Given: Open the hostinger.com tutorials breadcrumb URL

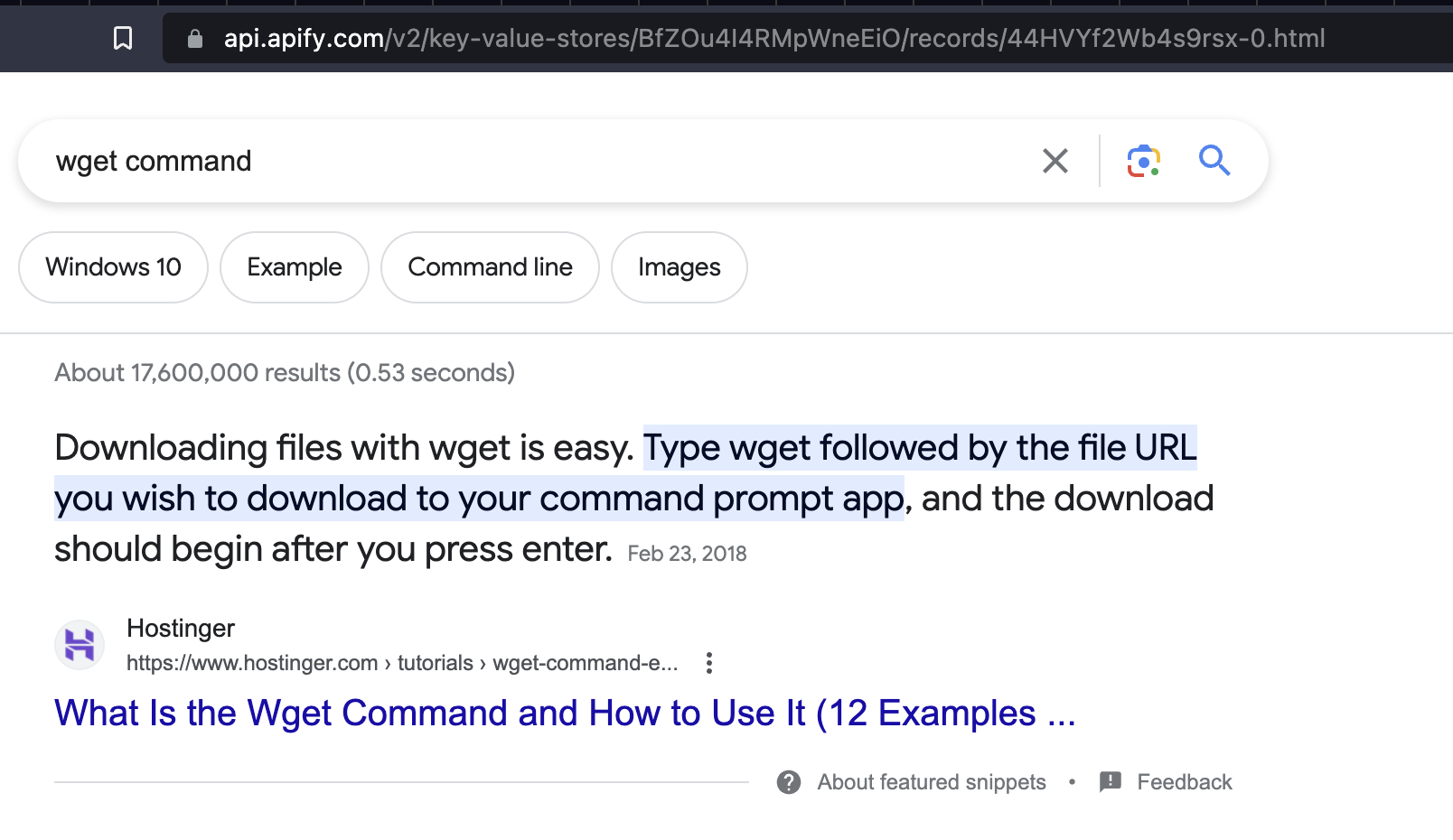Looking at the screenshot, I should pos(402,663).
